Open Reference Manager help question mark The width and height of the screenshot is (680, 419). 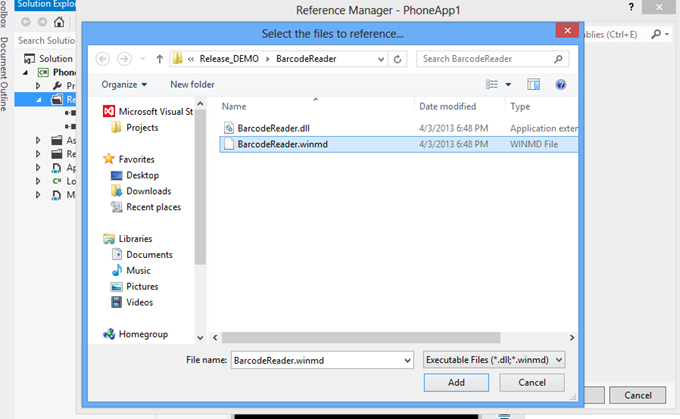[x=631, y=7]
